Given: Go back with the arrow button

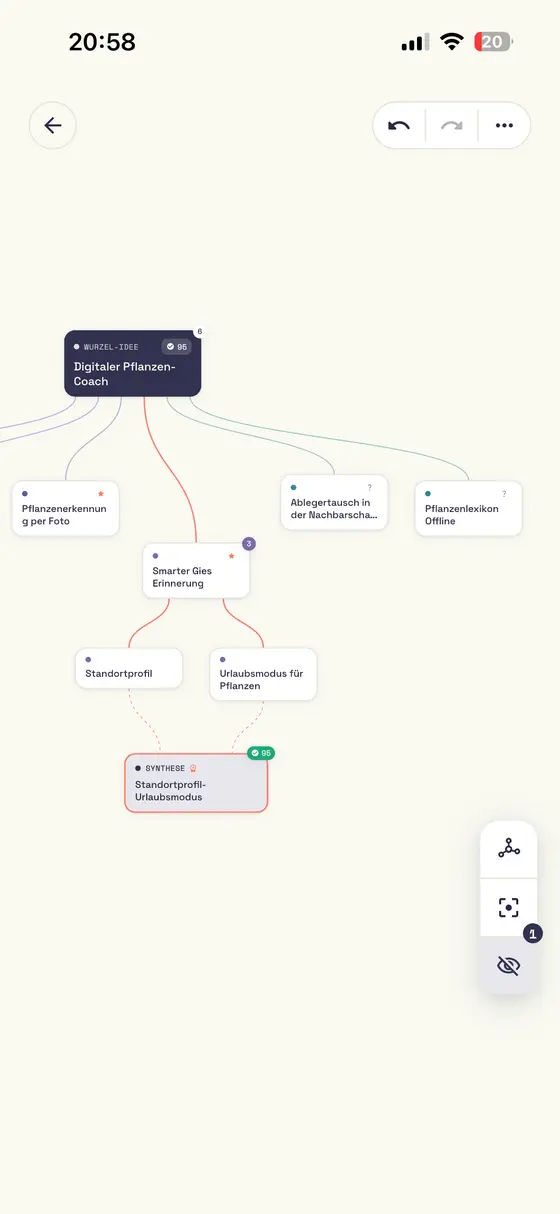Looking at the screenshot, I should pyautogui.click(x=53, y=126).
